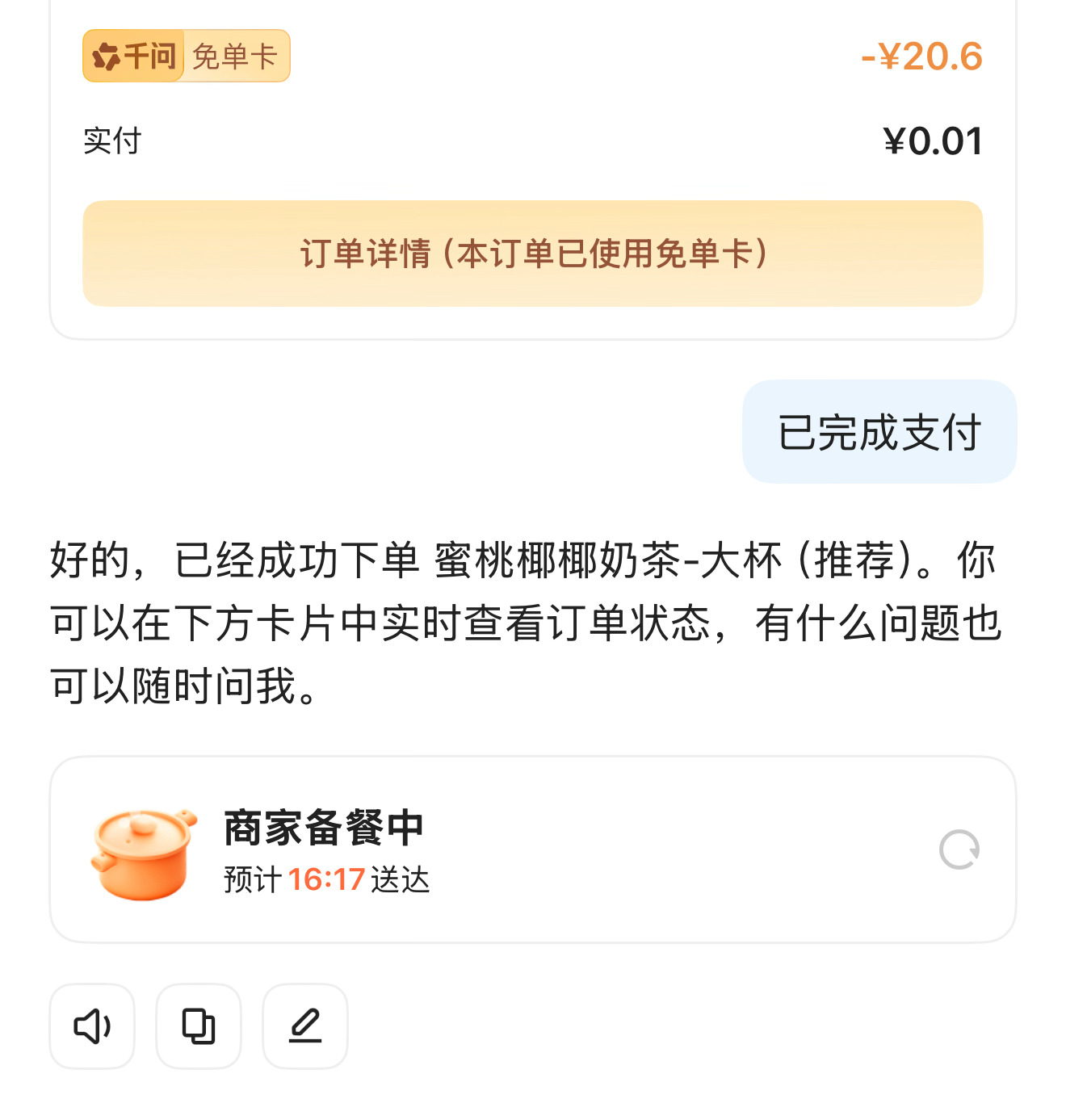Tap the 免单卡 label tag
Image resolution: width=1066 pixels, height=1120 pixels.
click(x=236, y=56)
